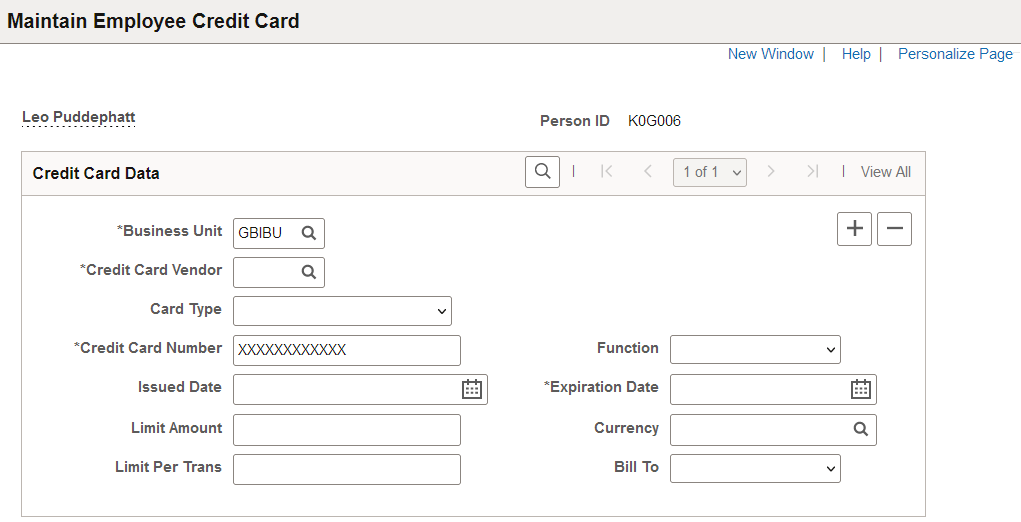Image resolution: width=1021 pixels, height=522 pixels.
Task: Expand the Function dropdown
Action: coord(755,350)
